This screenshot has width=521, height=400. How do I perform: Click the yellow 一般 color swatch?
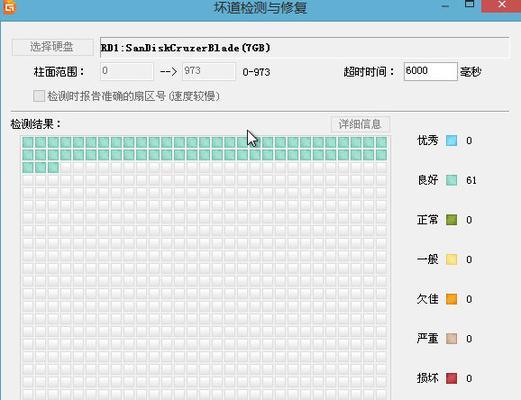452,259
